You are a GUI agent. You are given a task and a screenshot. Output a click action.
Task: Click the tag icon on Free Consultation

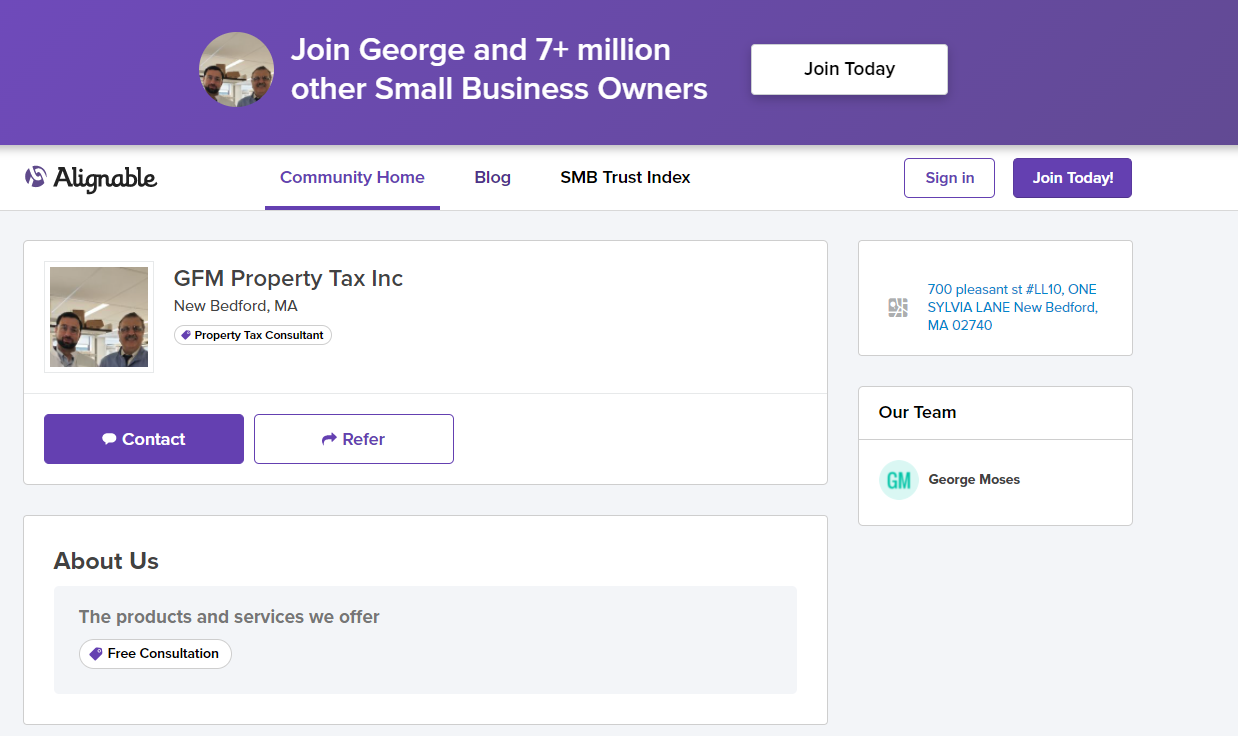point(96,654)
